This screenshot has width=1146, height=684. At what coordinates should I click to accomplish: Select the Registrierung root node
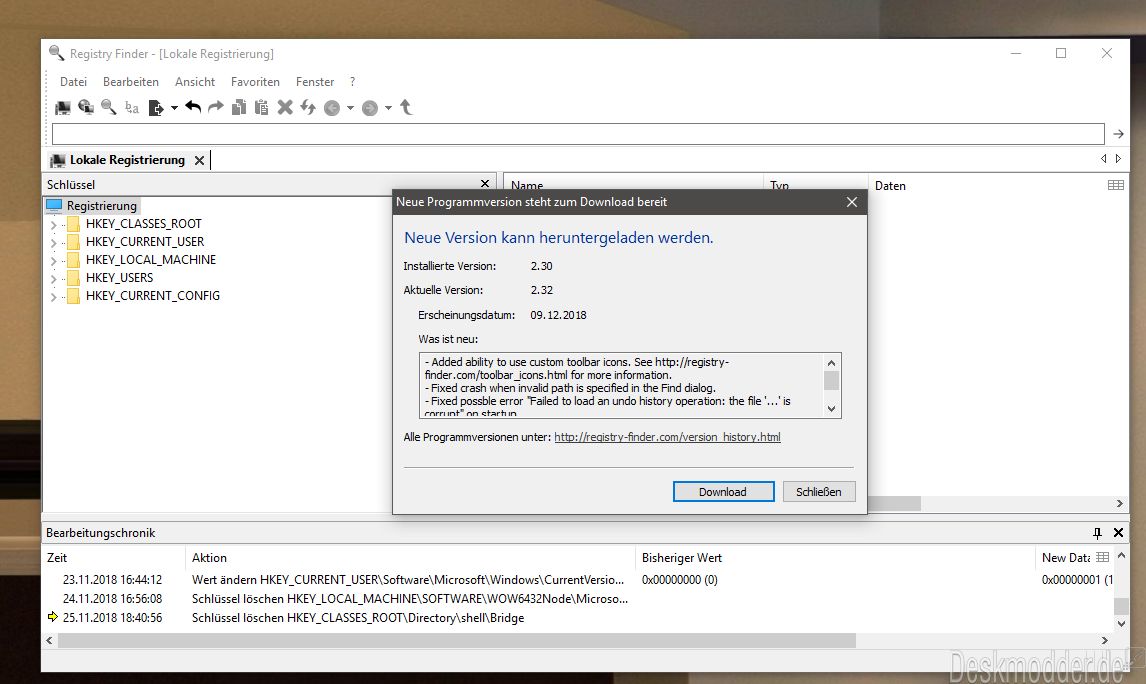pyautogui.click(x=102, y=206)
